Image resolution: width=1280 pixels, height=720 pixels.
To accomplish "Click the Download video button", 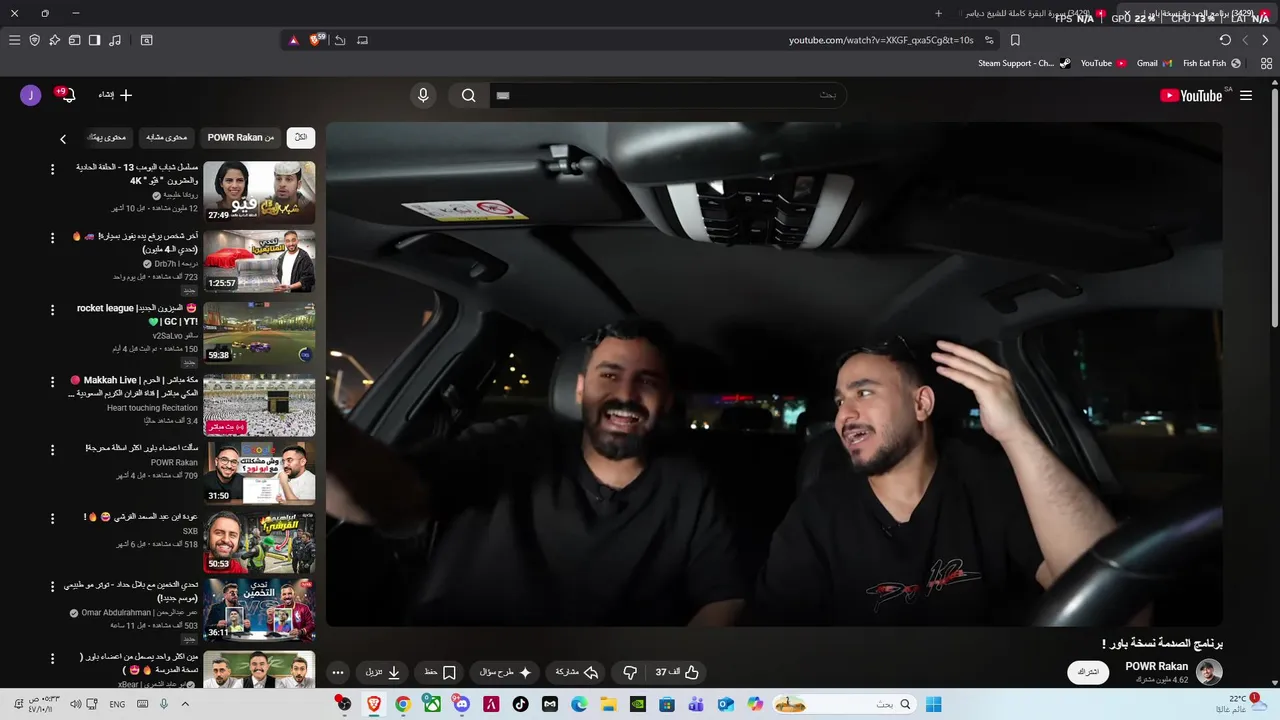I will [x=383, y=672].
